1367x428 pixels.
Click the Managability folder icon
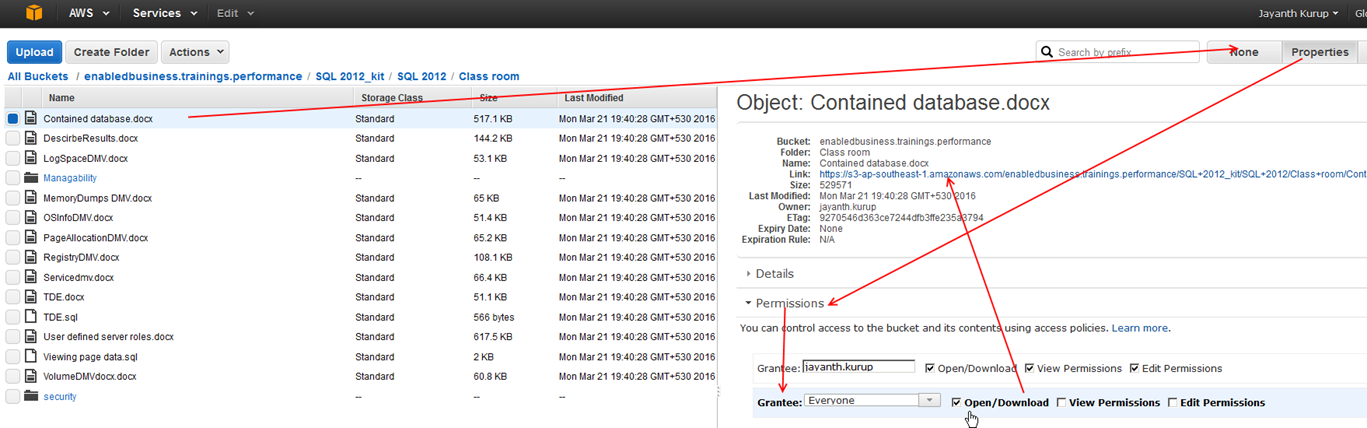31,178
